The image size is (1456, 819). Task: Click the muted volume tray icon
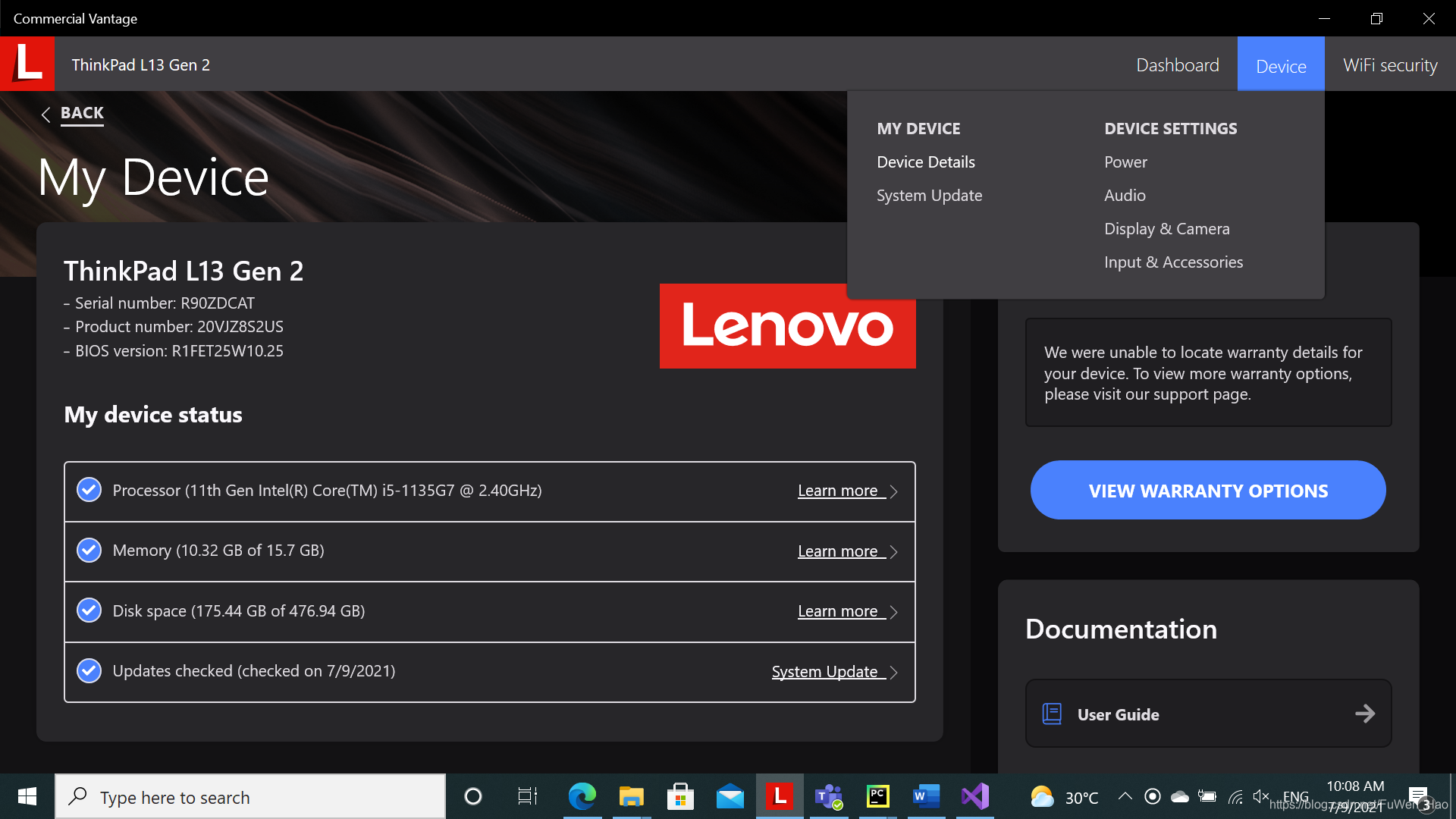pos(1260,796)
